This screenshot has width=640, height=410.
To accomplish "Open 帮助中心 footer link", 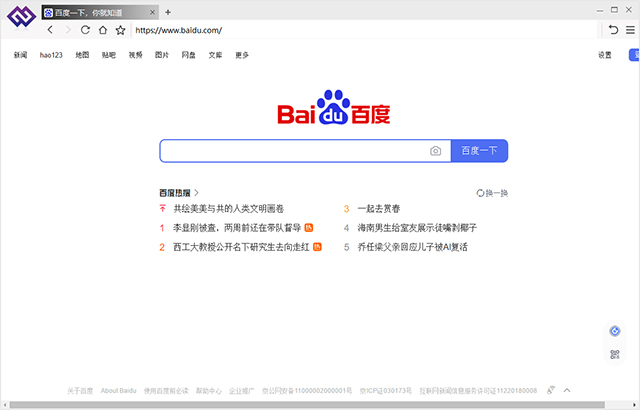I will (209, 390).
